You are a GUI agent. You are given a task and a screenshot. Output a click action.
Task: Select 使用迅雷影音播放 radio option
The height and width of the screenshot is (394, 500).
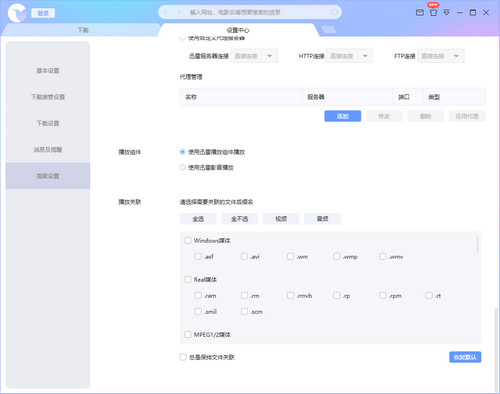[182, 167]
